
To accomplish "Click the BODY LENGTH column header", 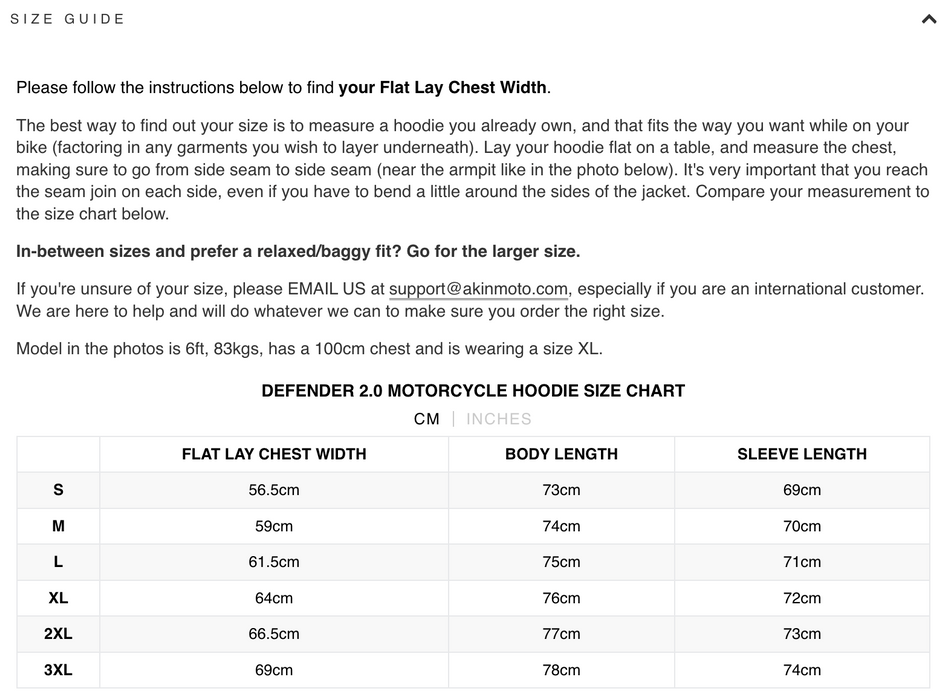I will tap(562, 454).
